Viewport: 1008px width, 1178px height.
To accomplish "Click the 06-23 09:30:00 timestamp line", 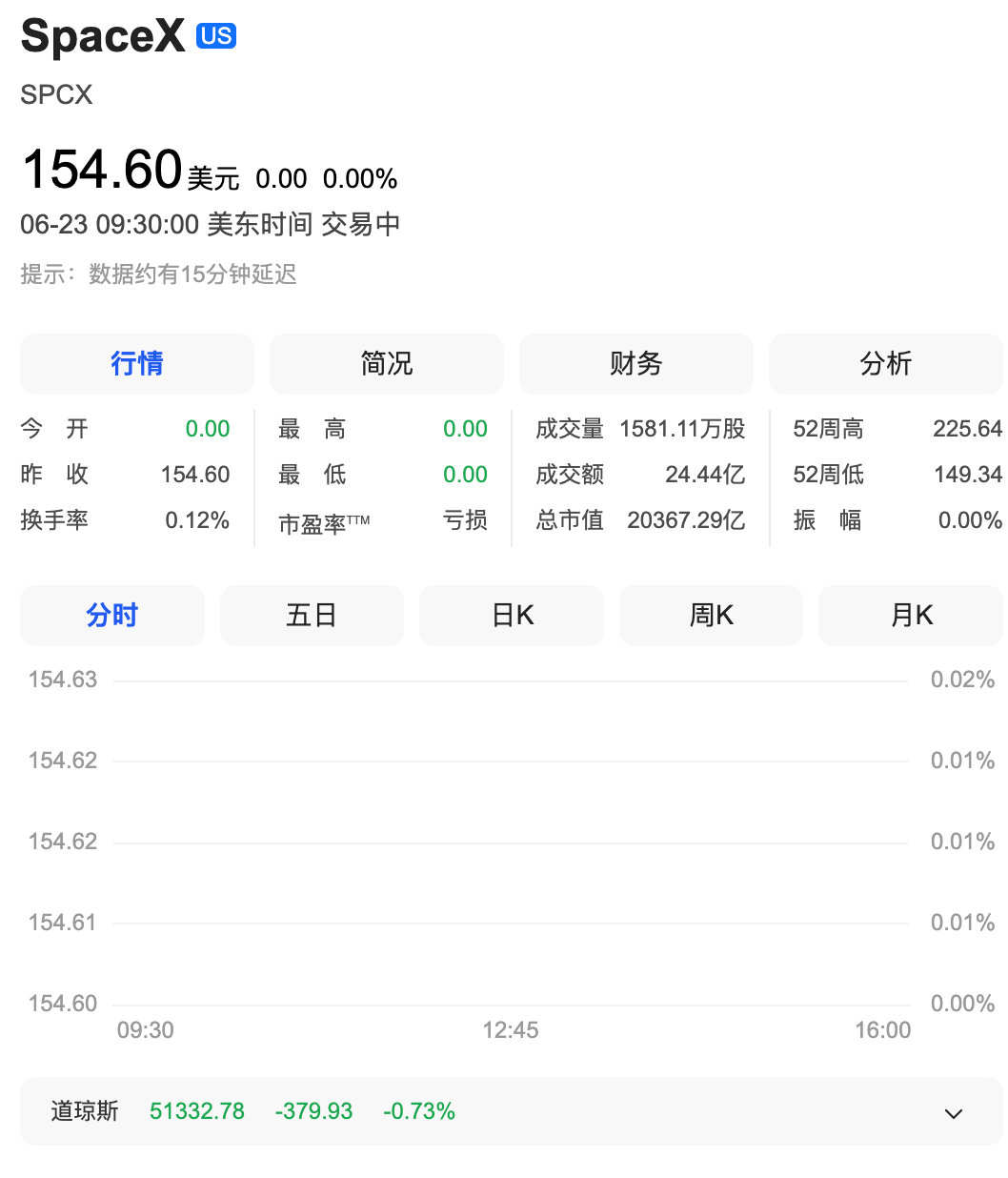I will pos(211,225).
